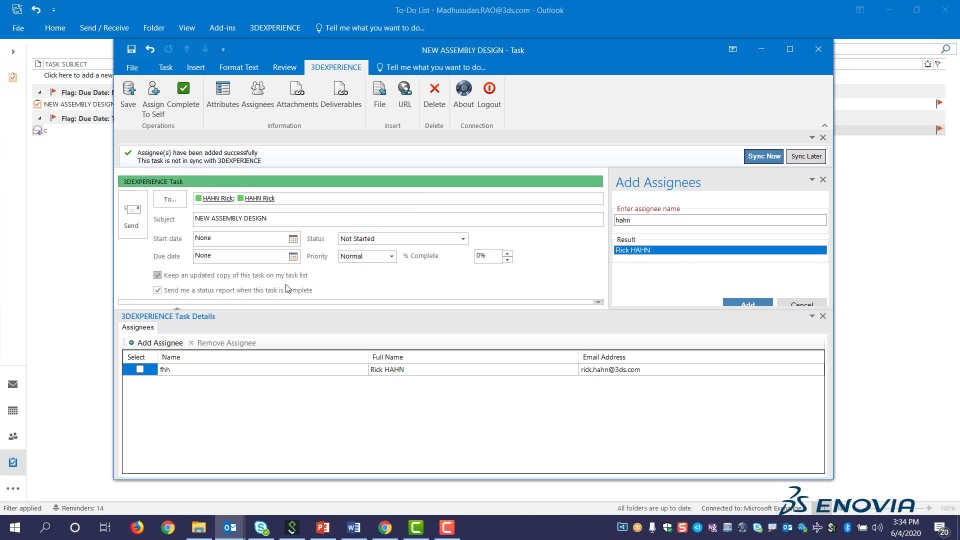Tick the Select checkbox for Rick HAHN row
This screenshot has height=540, width=960.
click(140, 369)
